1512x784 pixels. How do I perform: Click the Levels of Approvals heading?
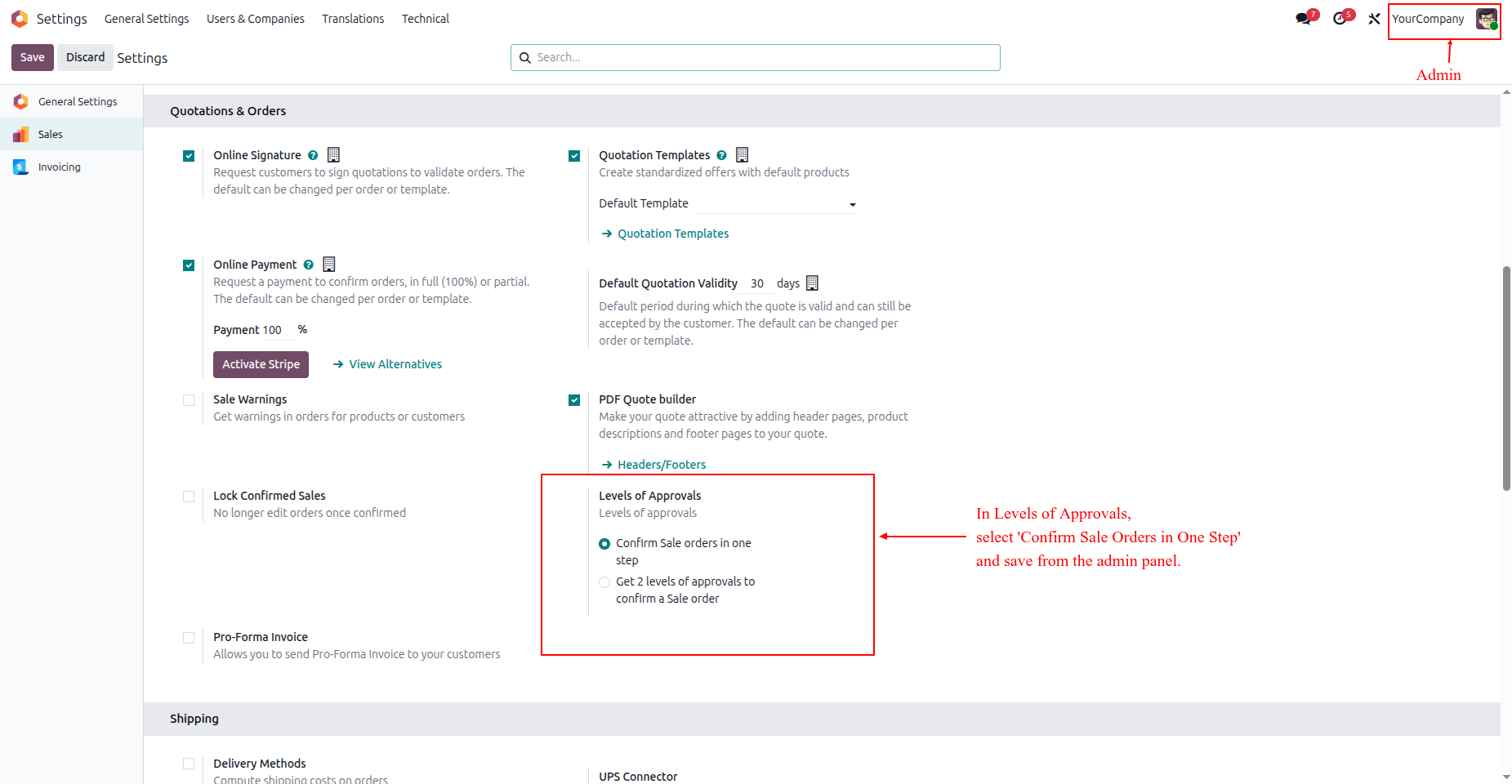pyautogui.click(x=649, y=496)
